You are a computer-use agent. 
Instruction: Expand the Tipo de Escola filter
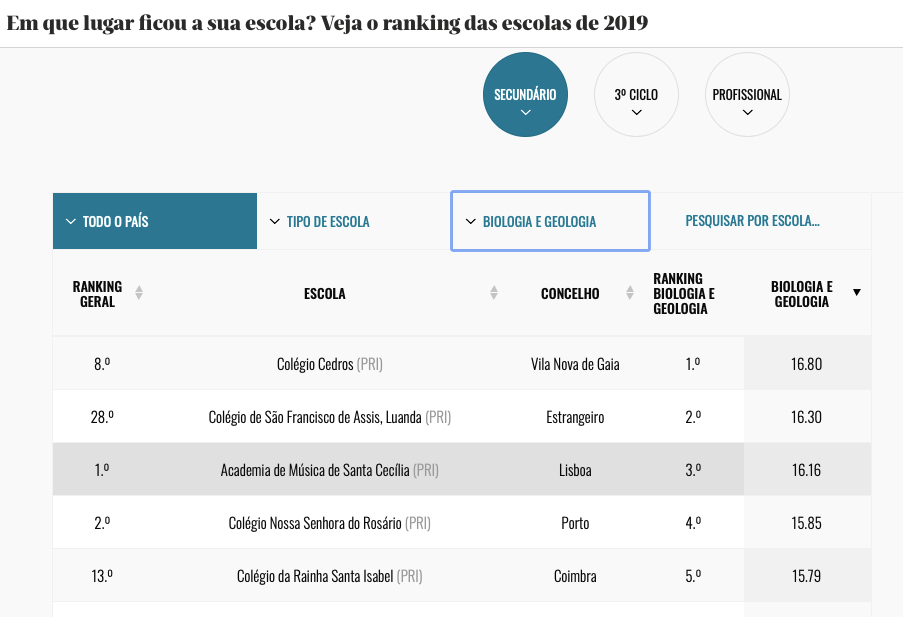click(x=354, y=221)
